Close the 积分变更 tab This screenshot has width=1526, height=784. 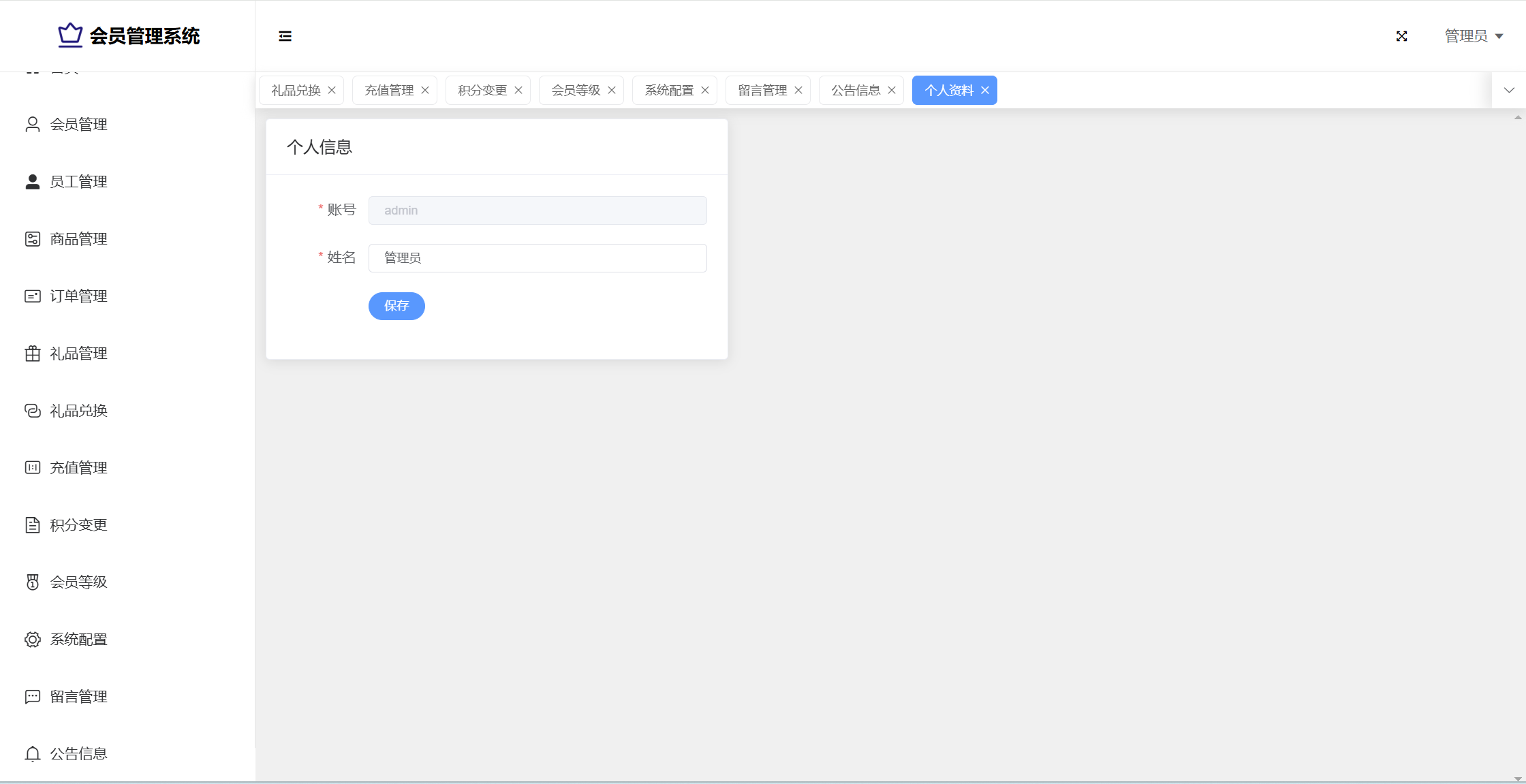tap(518, 91)
